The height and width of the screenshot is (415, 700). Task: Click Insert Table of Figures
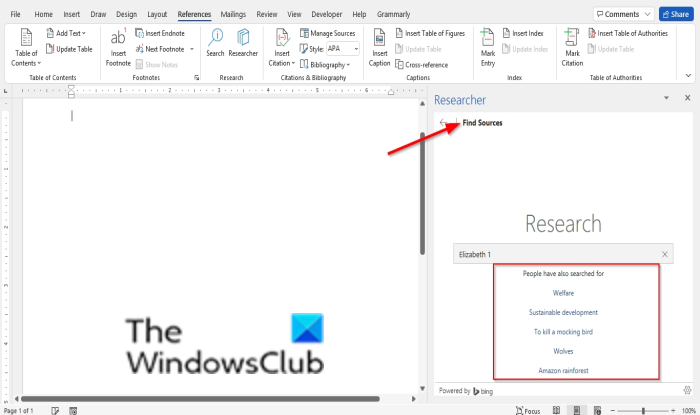click(x=430, y=33)
